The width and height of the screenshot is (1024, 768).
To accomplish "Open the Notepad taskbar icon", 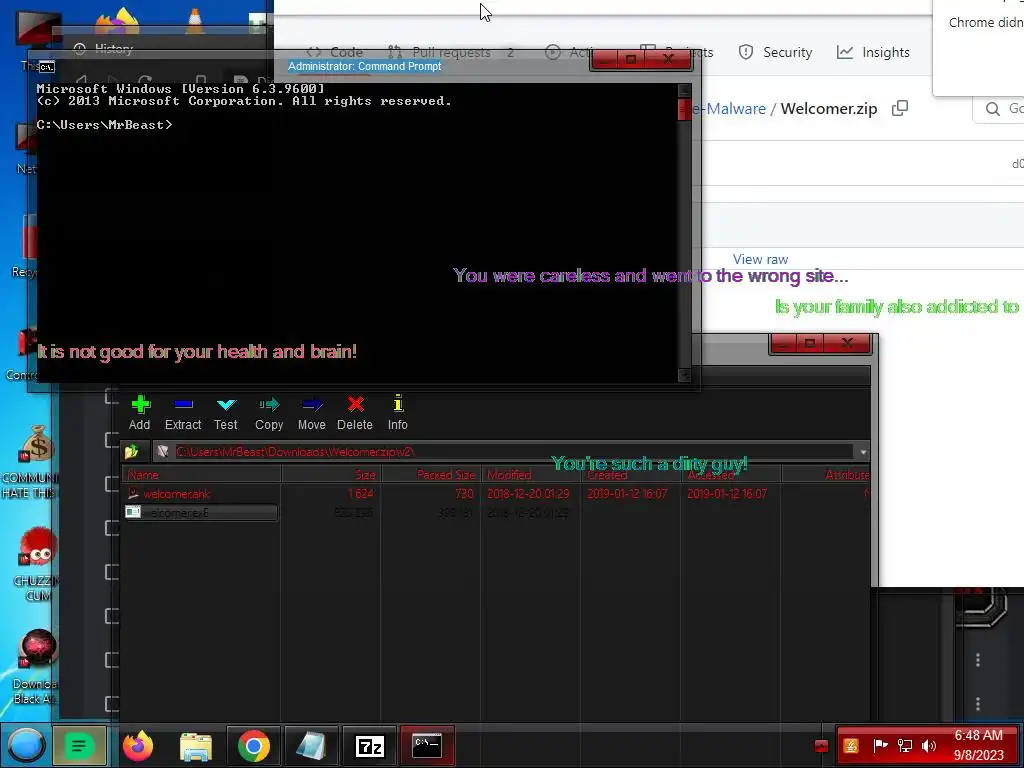I will click(312, 746).
